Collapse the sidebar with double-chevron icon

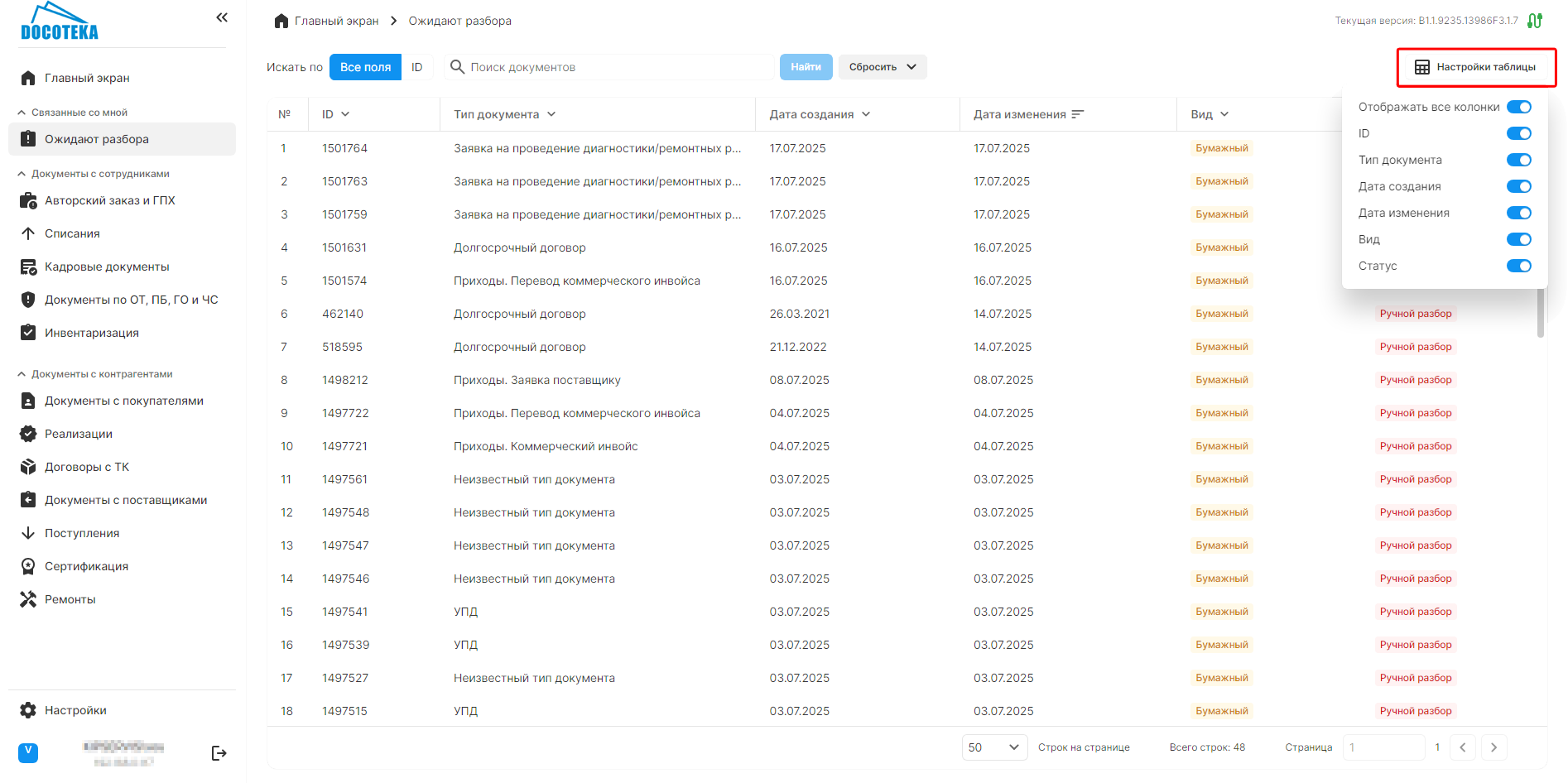pos(222,17)
